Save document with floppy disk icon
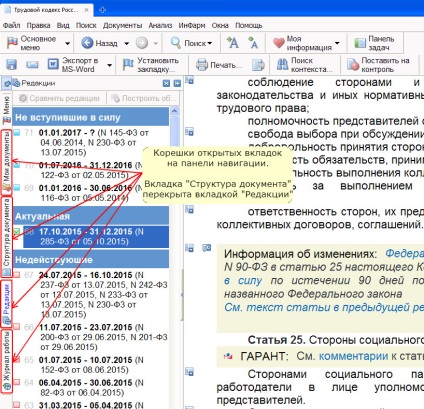Screen dimensions: 424x409 coord(12,64)
